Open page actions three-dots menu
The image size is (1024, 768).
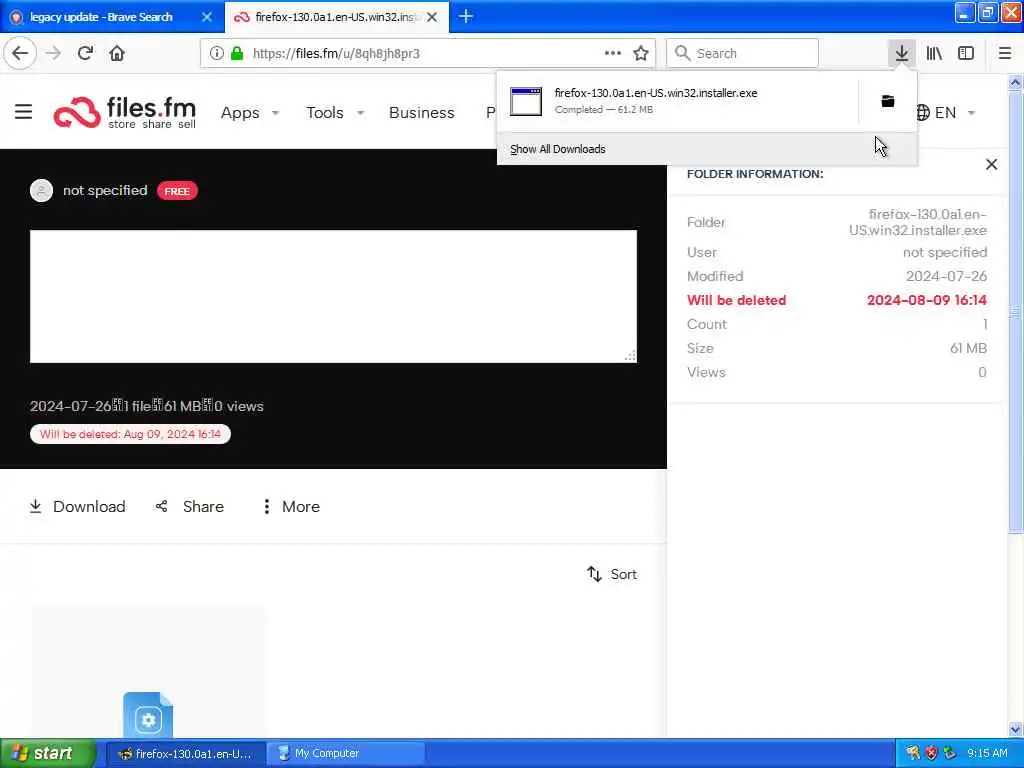(x=613, y=53)
